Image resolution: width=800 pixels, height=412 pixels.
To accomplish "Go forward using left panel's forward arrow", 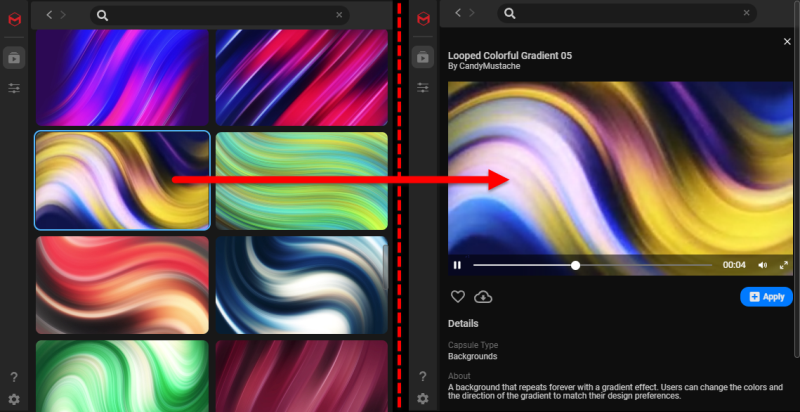I will 63,15.
